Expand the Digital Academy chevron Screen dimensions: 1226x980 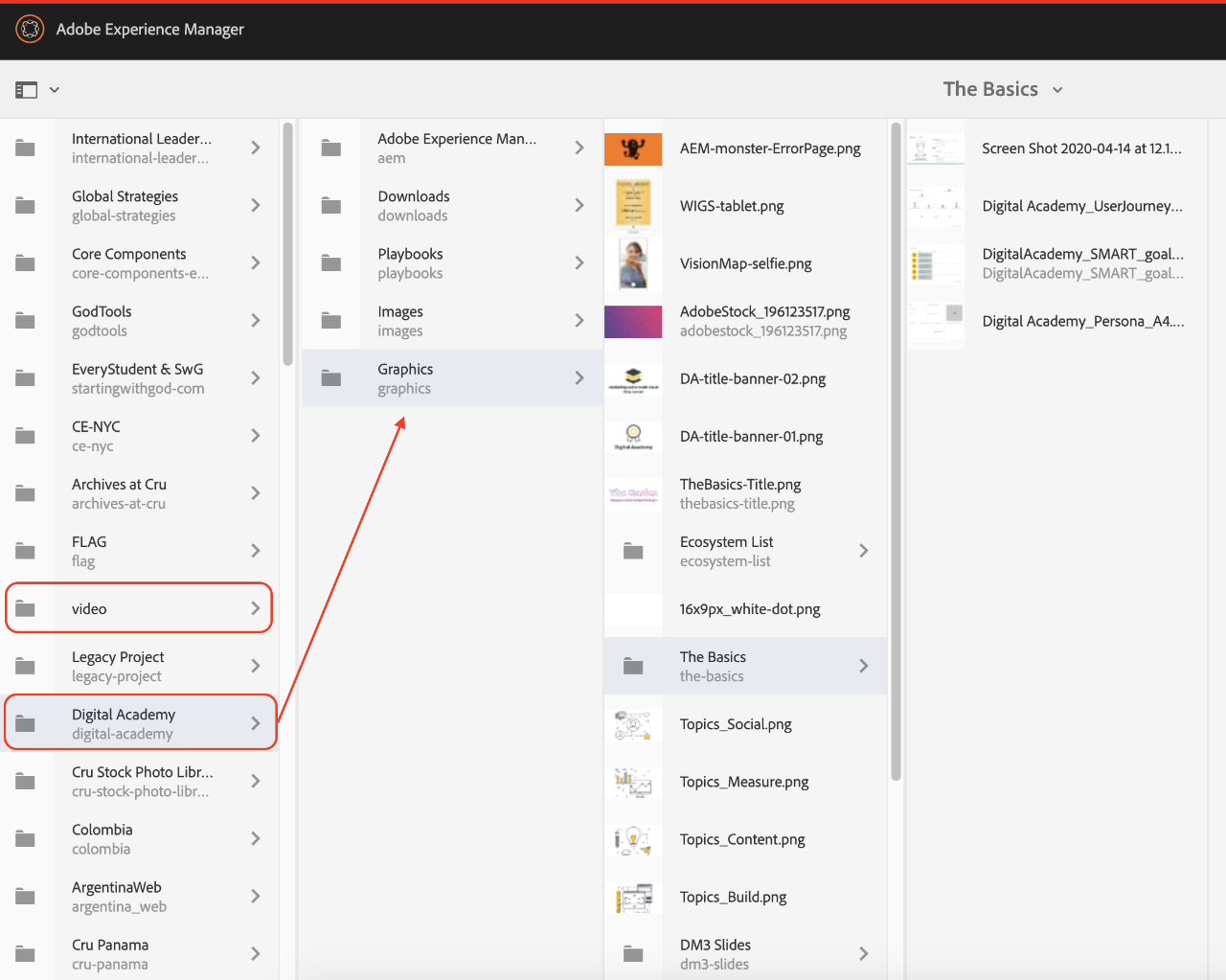coord(256,723)
